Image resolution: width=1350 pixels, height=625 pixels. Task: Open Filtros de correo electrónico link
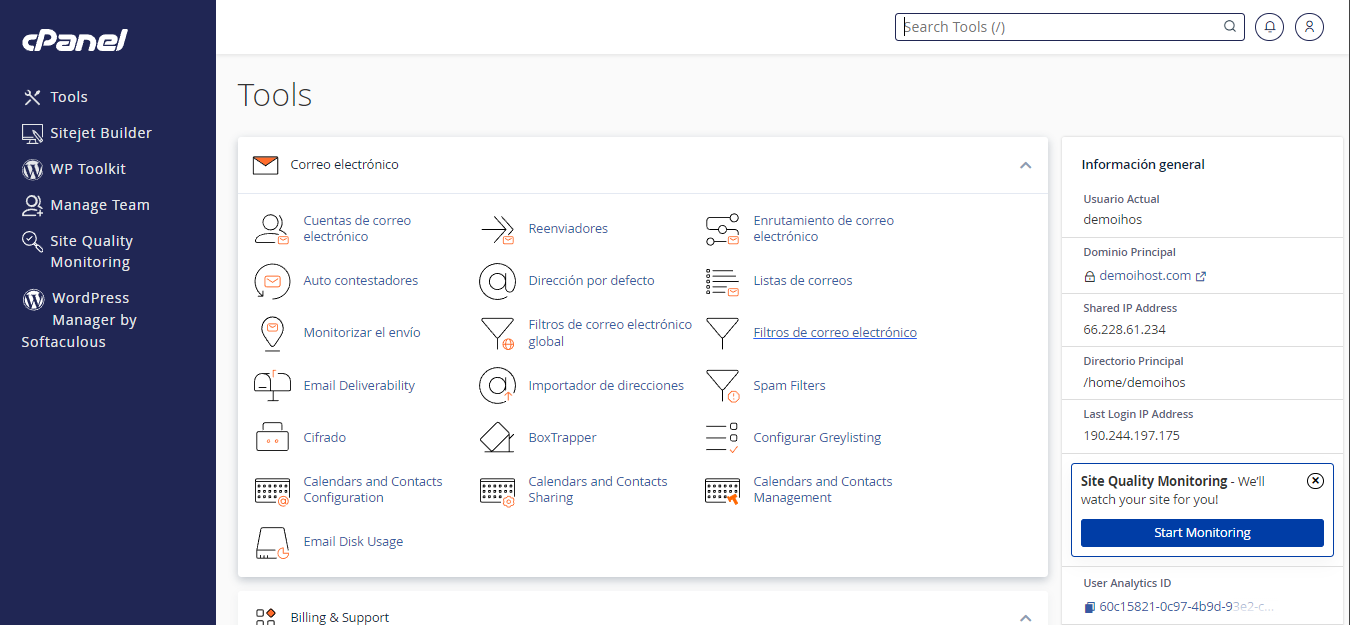pyautogui.click(x=835, y=332)
